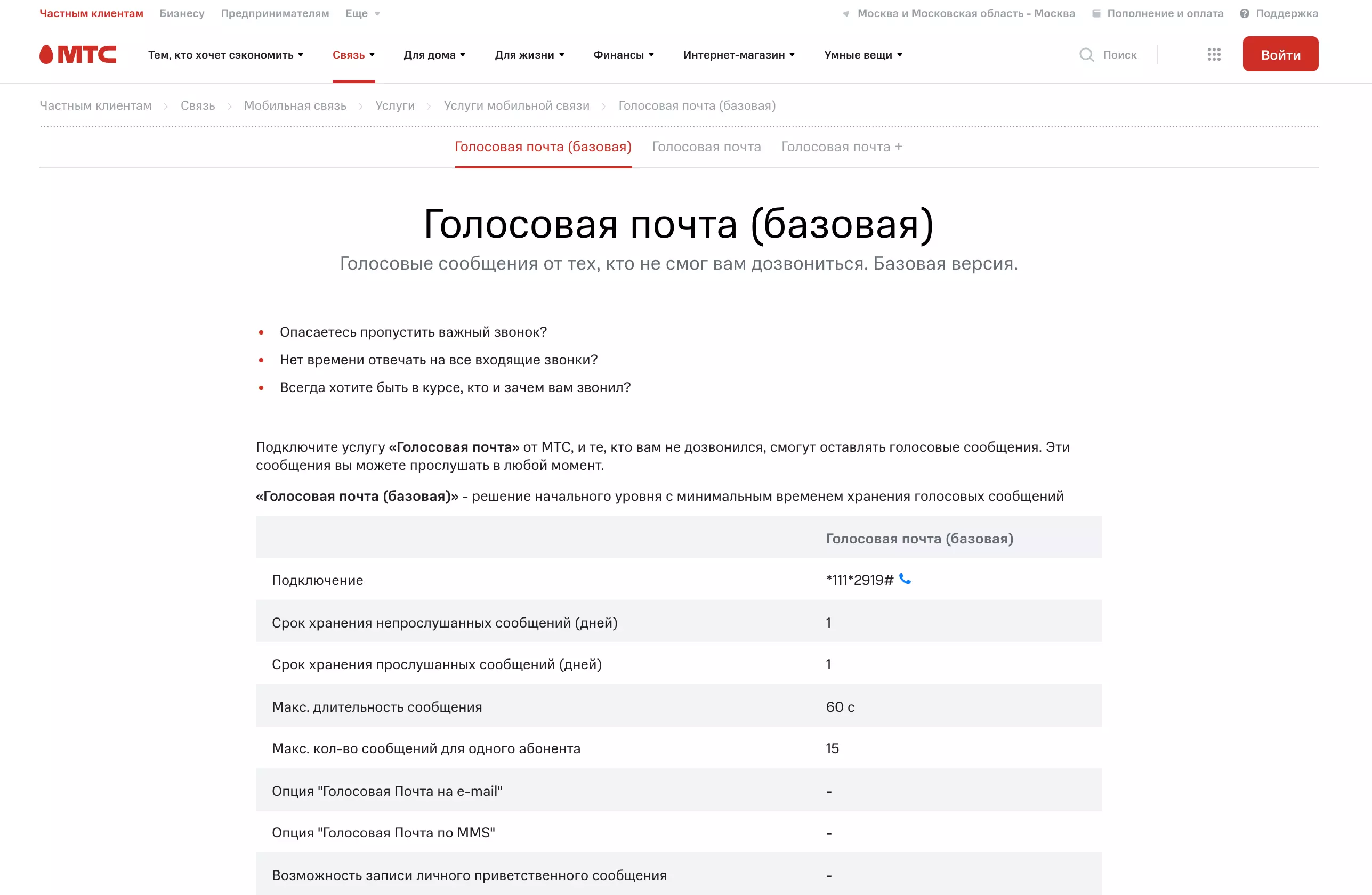This screenshot has width=1372, height=895.
Task: Click the question mark icon for Поддержка
Action: 1245,13
